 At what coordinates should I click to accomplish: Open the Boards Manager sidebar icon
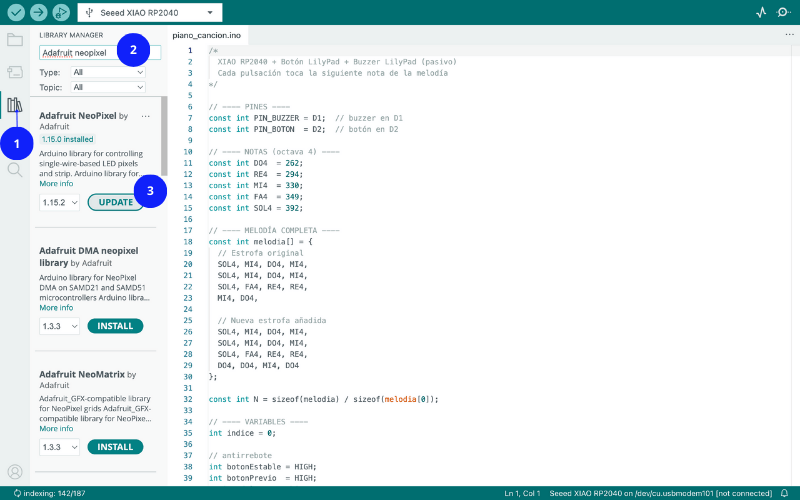(x=15, y=72)
